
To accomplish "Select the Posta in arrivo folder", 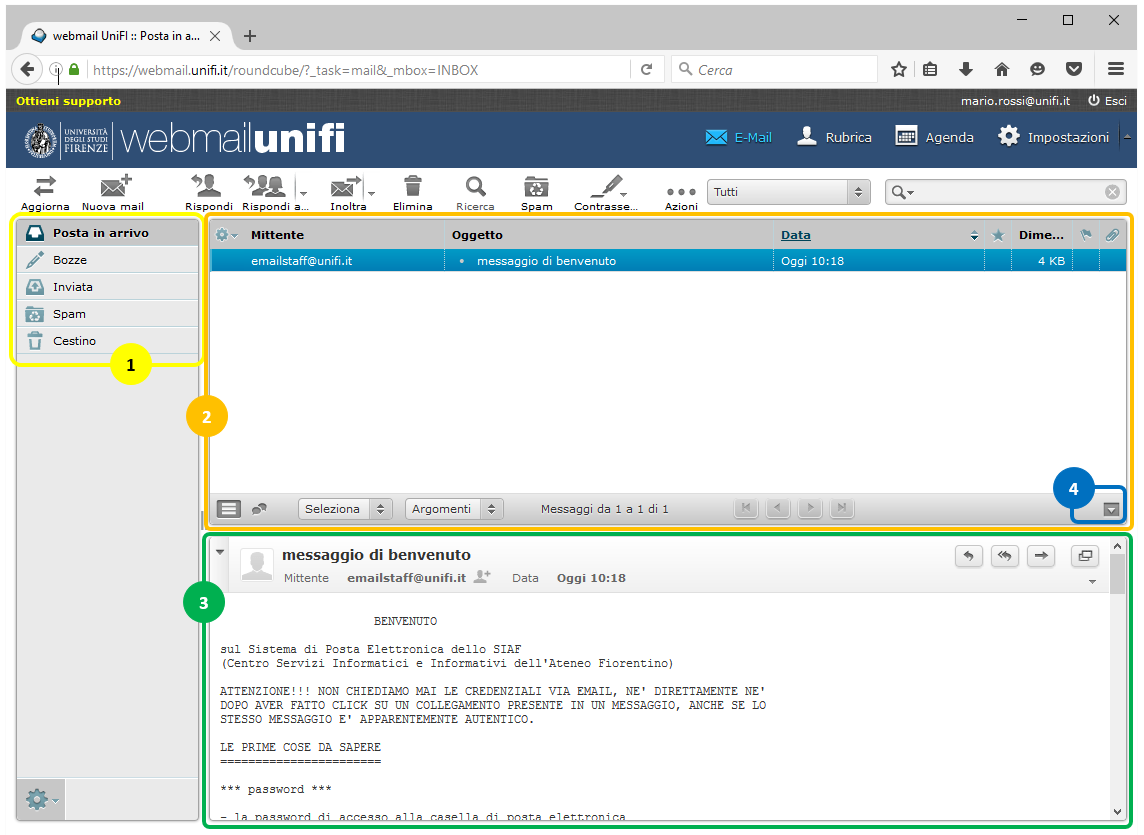I will [x=108, y=233].
